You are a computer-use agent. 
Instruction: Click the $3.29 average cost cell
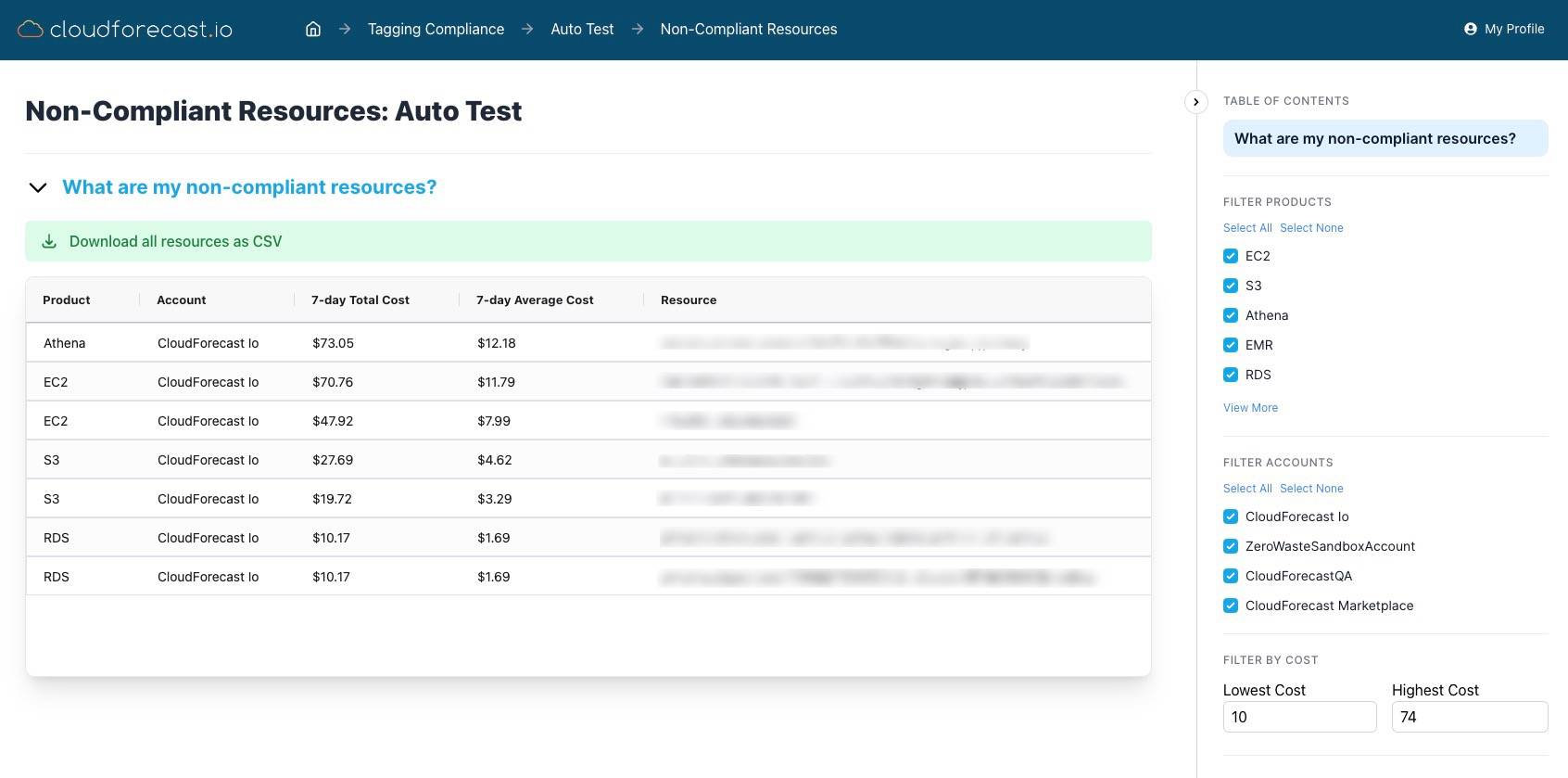(x=494, y=499)
